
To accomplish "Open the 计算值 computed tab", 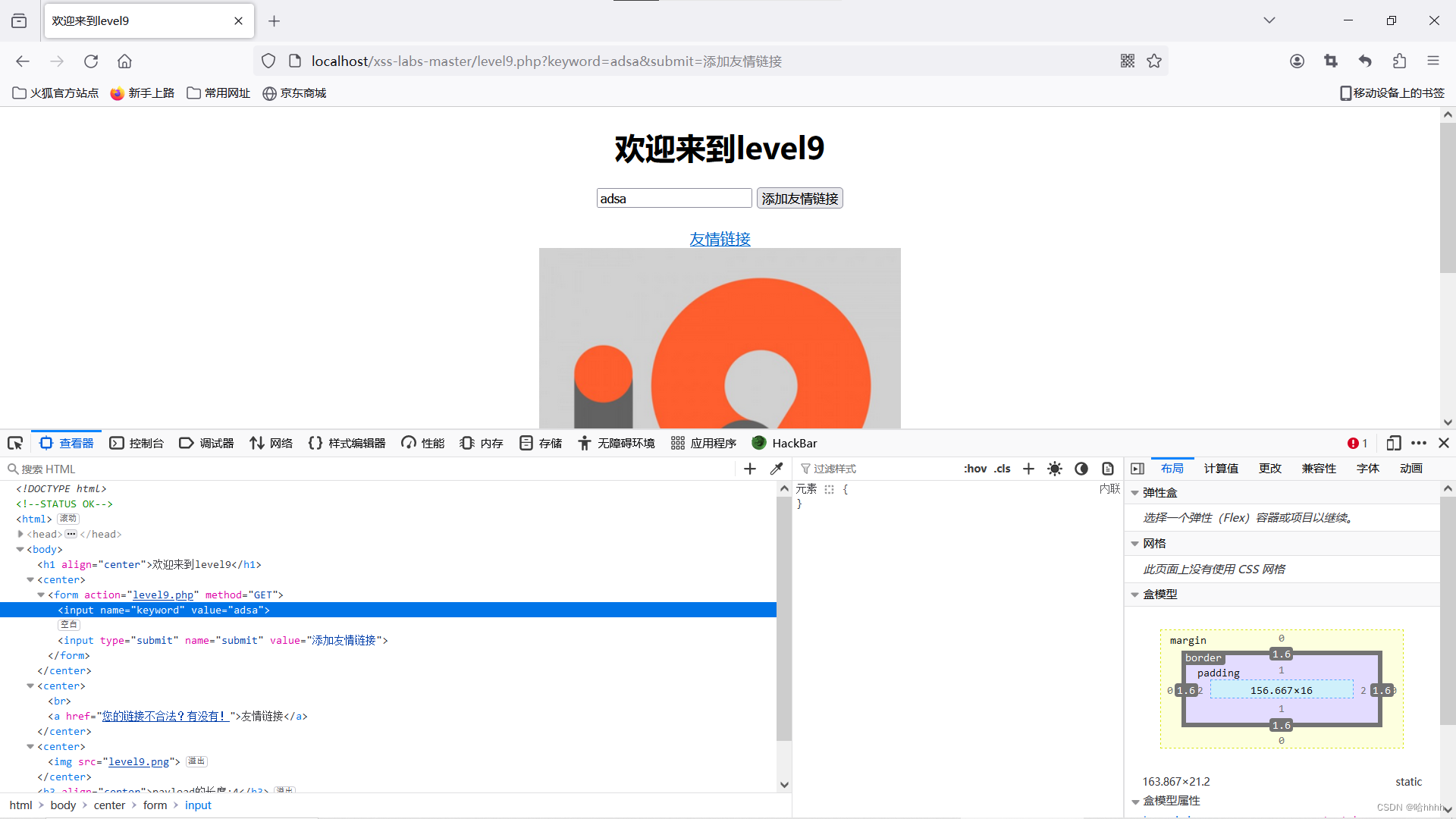I will tap(1221, 469).
